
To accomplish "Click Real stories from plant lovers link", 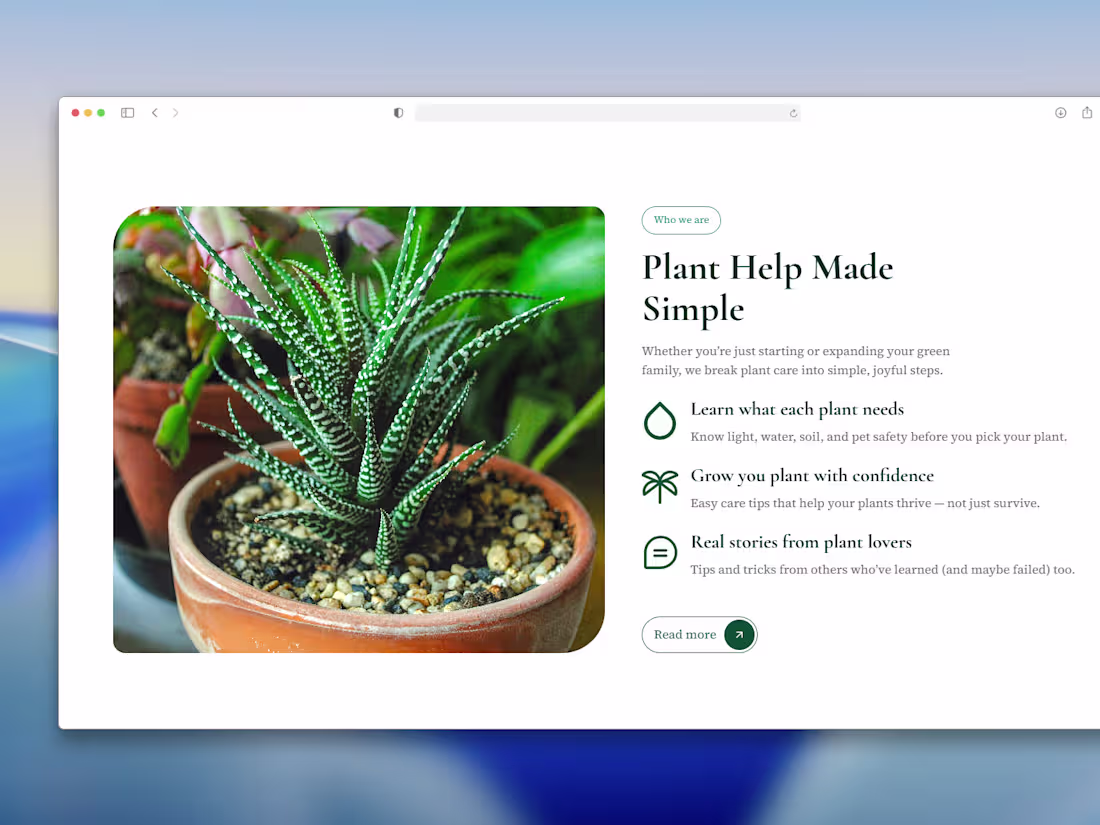I will tap(801, 542).
